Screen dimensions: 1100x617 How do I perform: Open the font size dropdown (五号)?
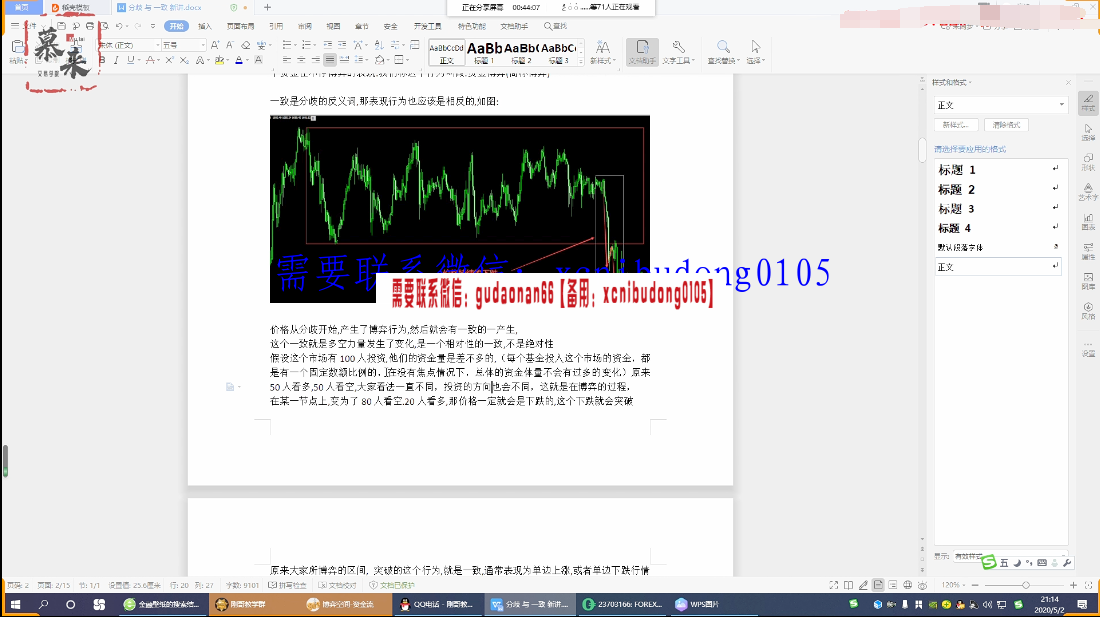(x=203, y=45)
